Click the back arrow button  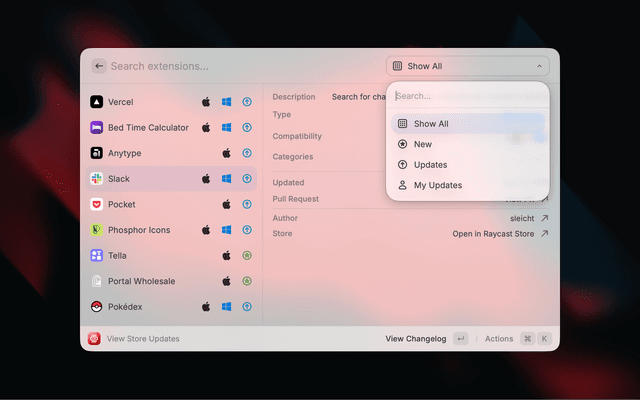coord(99,66)
